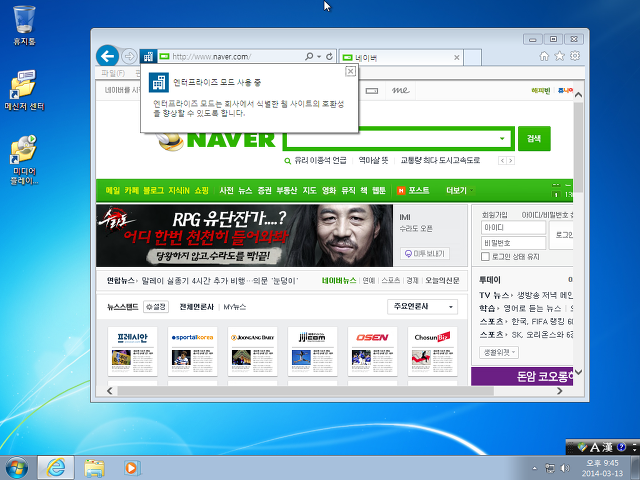Open the Media Player taskbar icon
This screenshot has width=640, height=480.
(131, 468)
